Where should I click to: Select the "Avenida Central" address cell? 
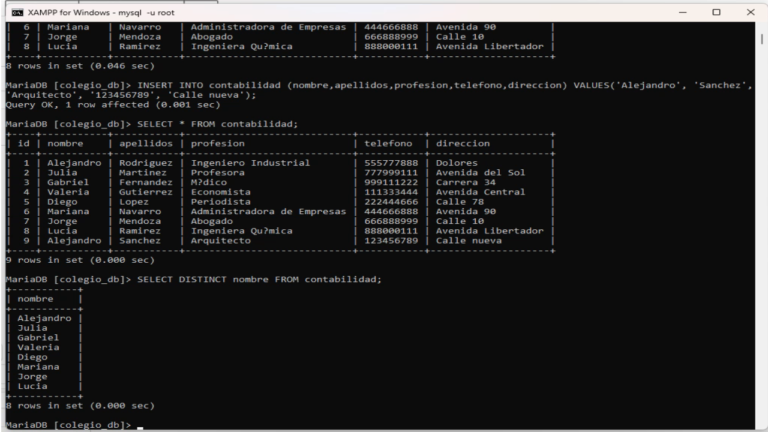(x=480, y=192)
